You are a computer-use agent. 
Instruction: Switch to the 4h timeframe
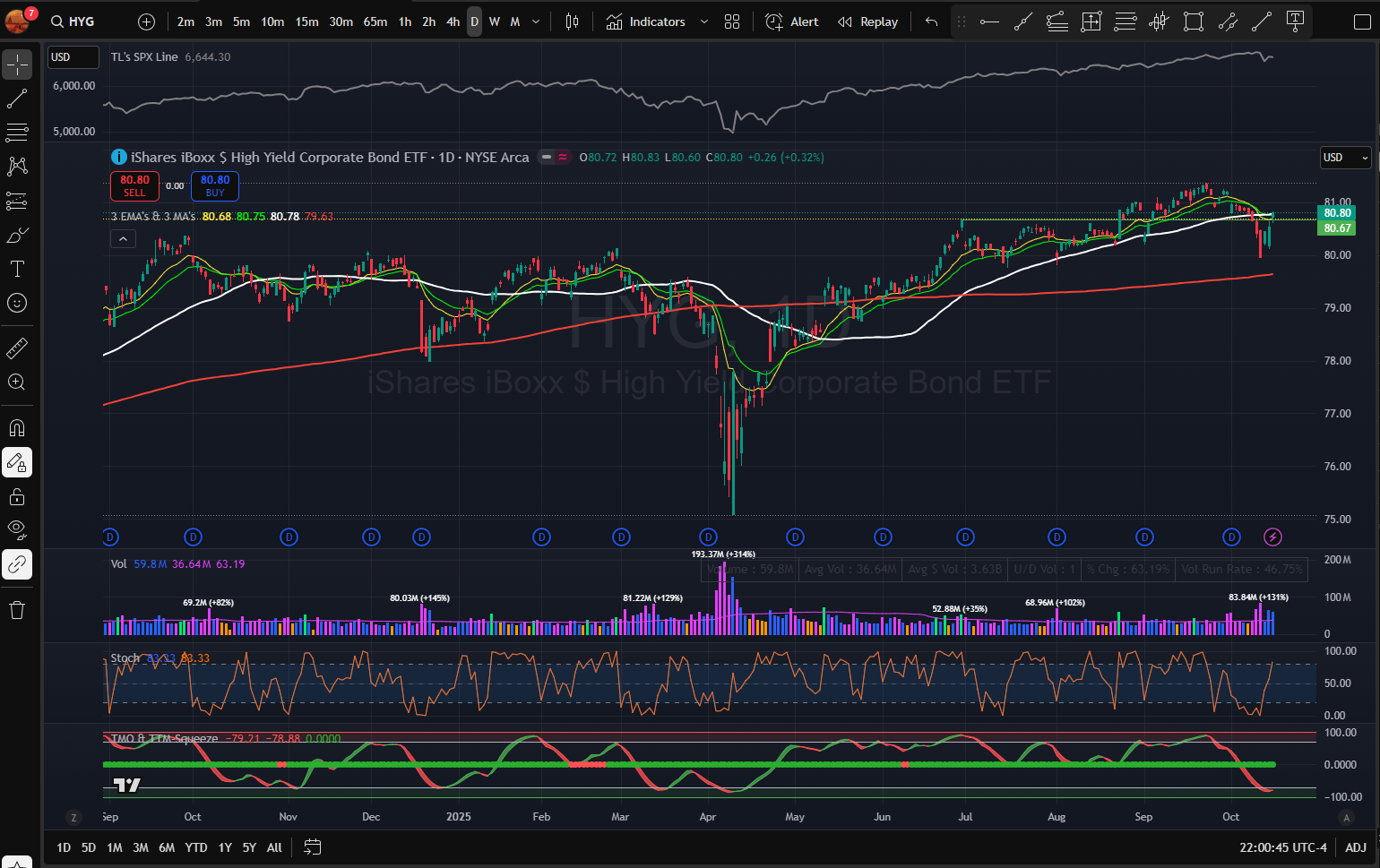453,21
